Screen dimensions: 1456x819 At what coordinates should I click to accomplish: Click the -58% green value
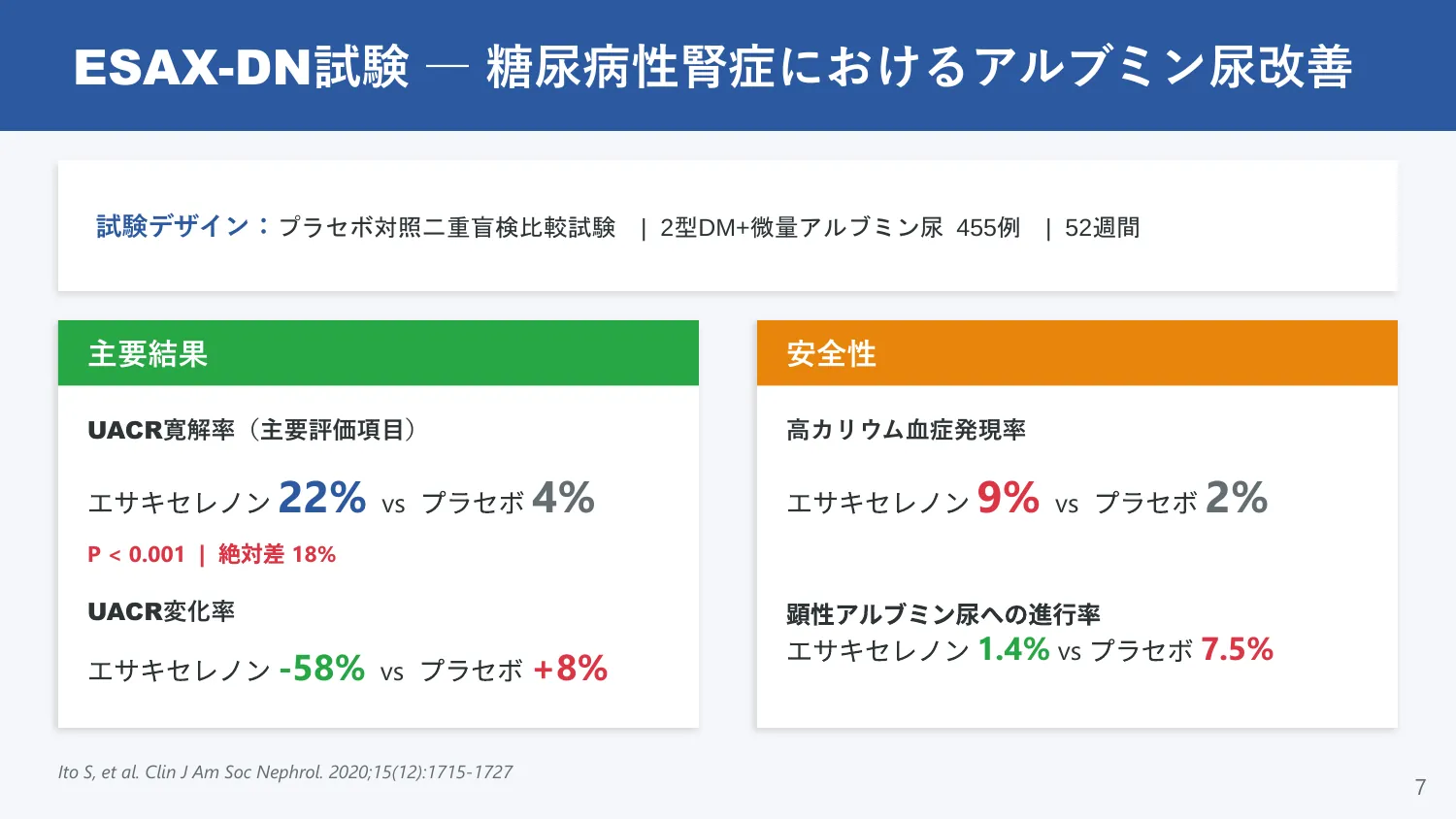[322, 669]
